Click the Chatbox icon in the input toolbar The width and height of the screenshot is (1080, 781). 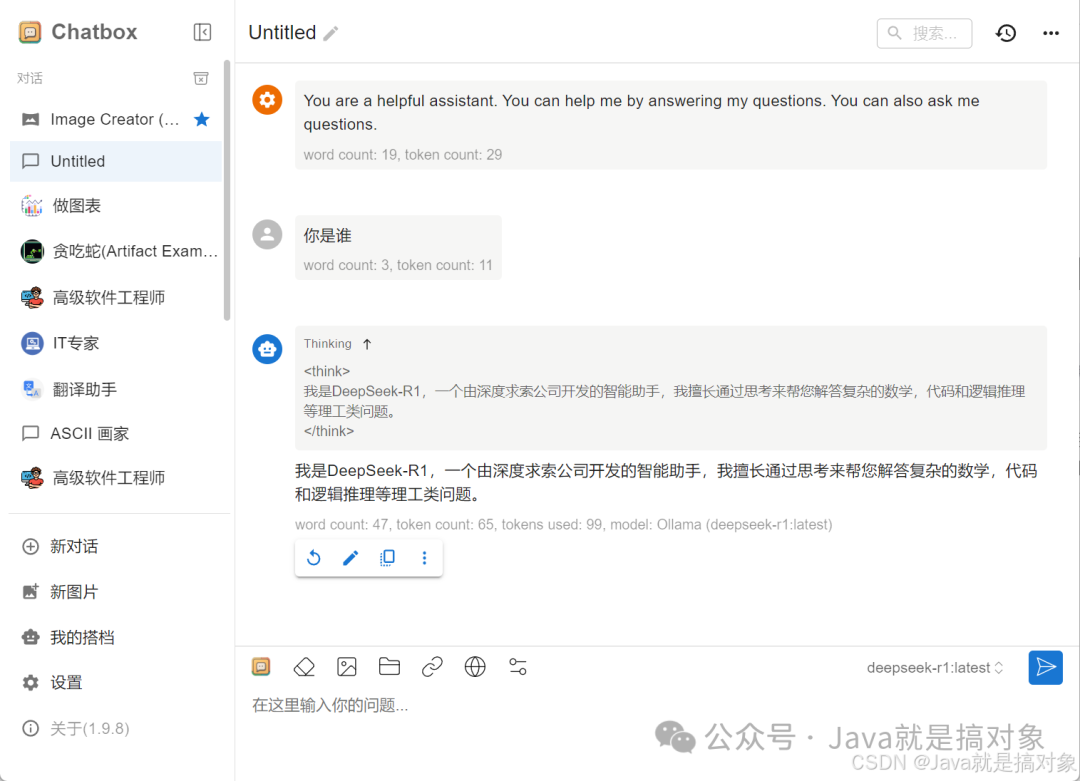261,667
